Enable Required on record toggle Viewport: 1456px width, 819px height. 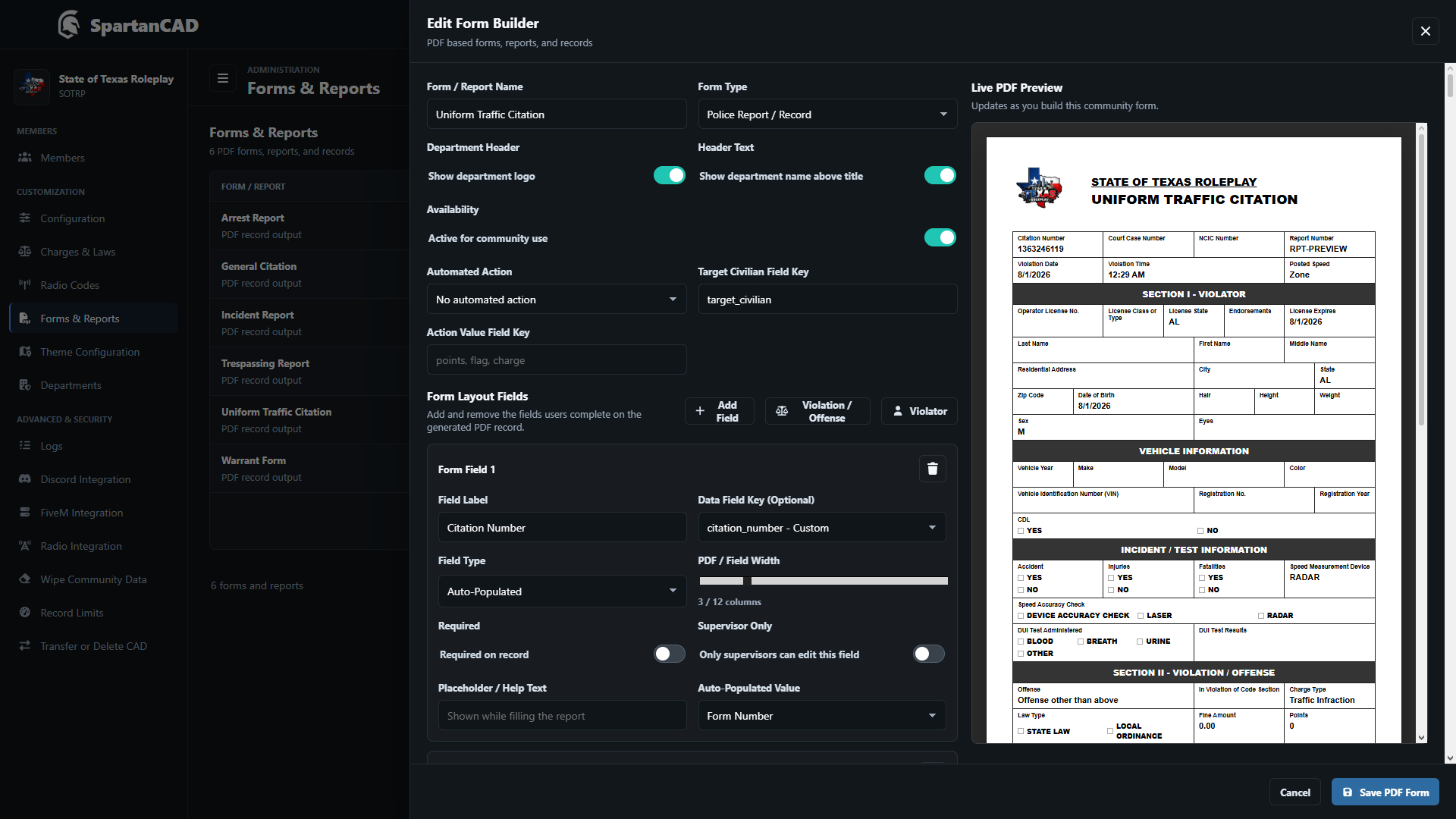point(670,654)
